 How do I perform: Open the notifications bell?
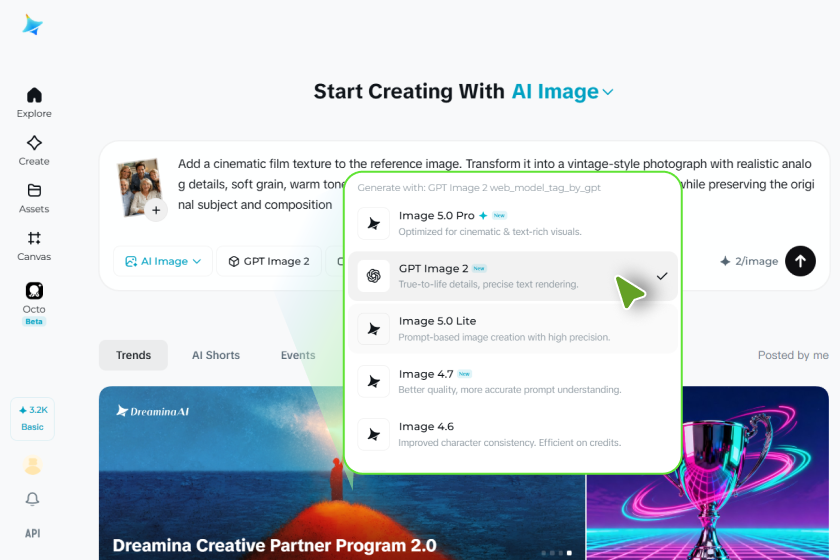(x=33, y=499)
